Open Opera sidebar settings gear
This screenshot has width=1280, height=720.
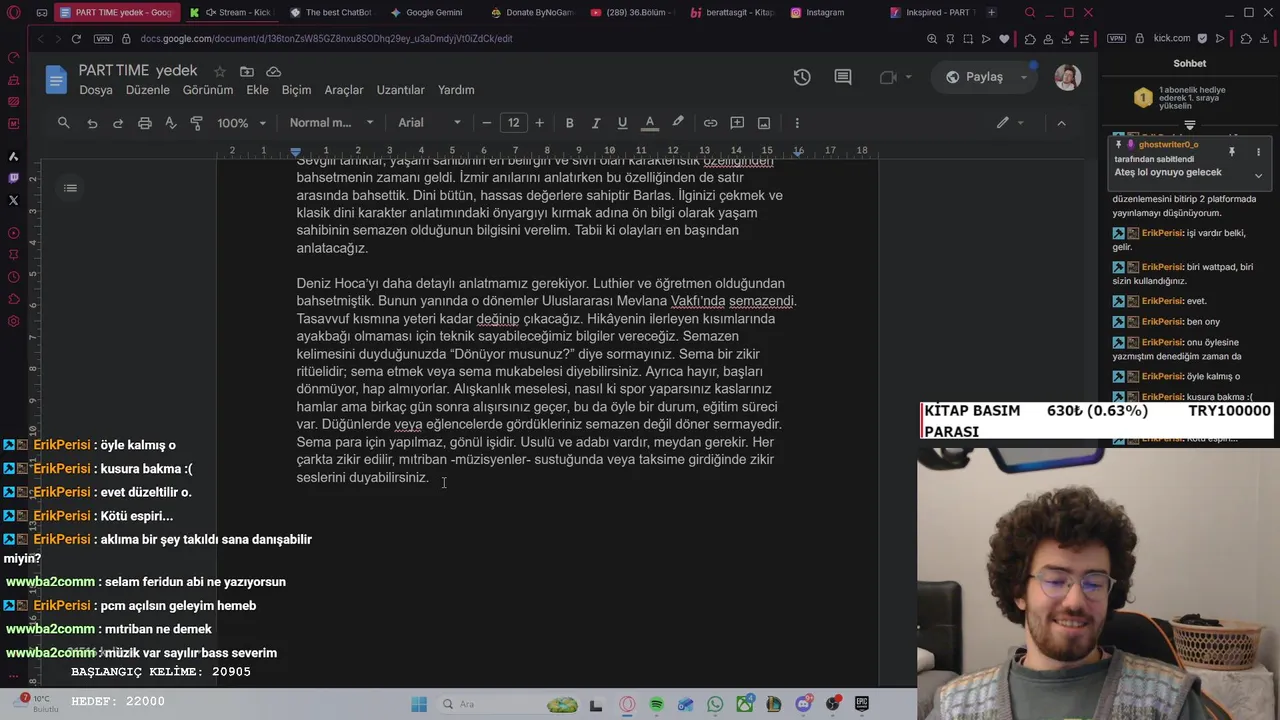point(13,321)
